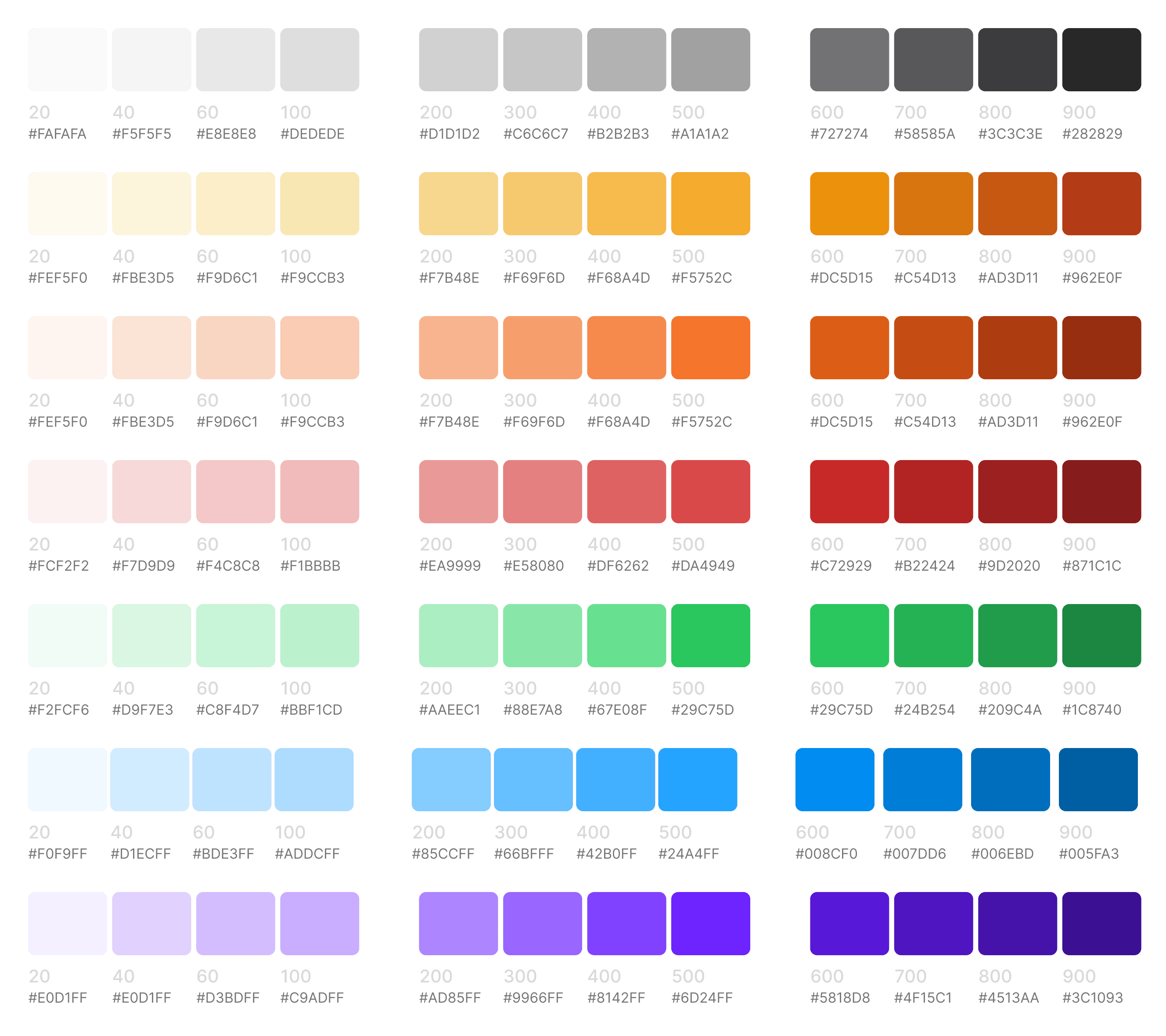The image size is (1166, 1036).
Task: Select the green 700 swatch #24B254
Action: [933, 636]
